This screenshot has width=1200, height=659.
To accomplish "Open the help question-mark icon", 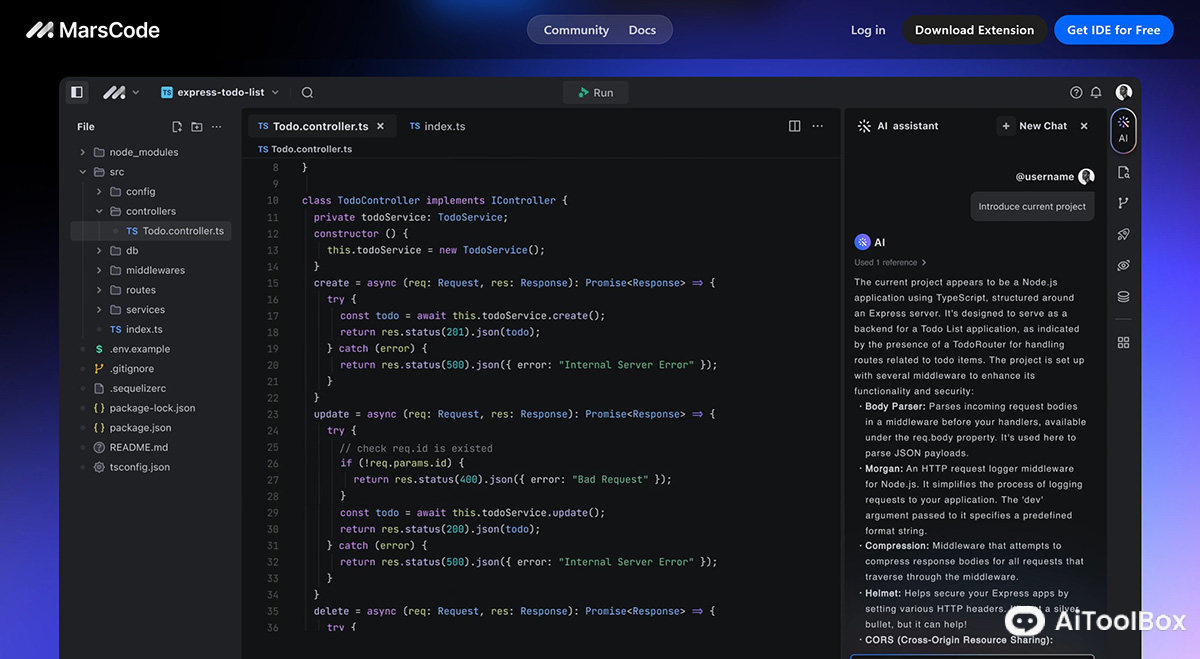I will click(x=1076, y=92).
